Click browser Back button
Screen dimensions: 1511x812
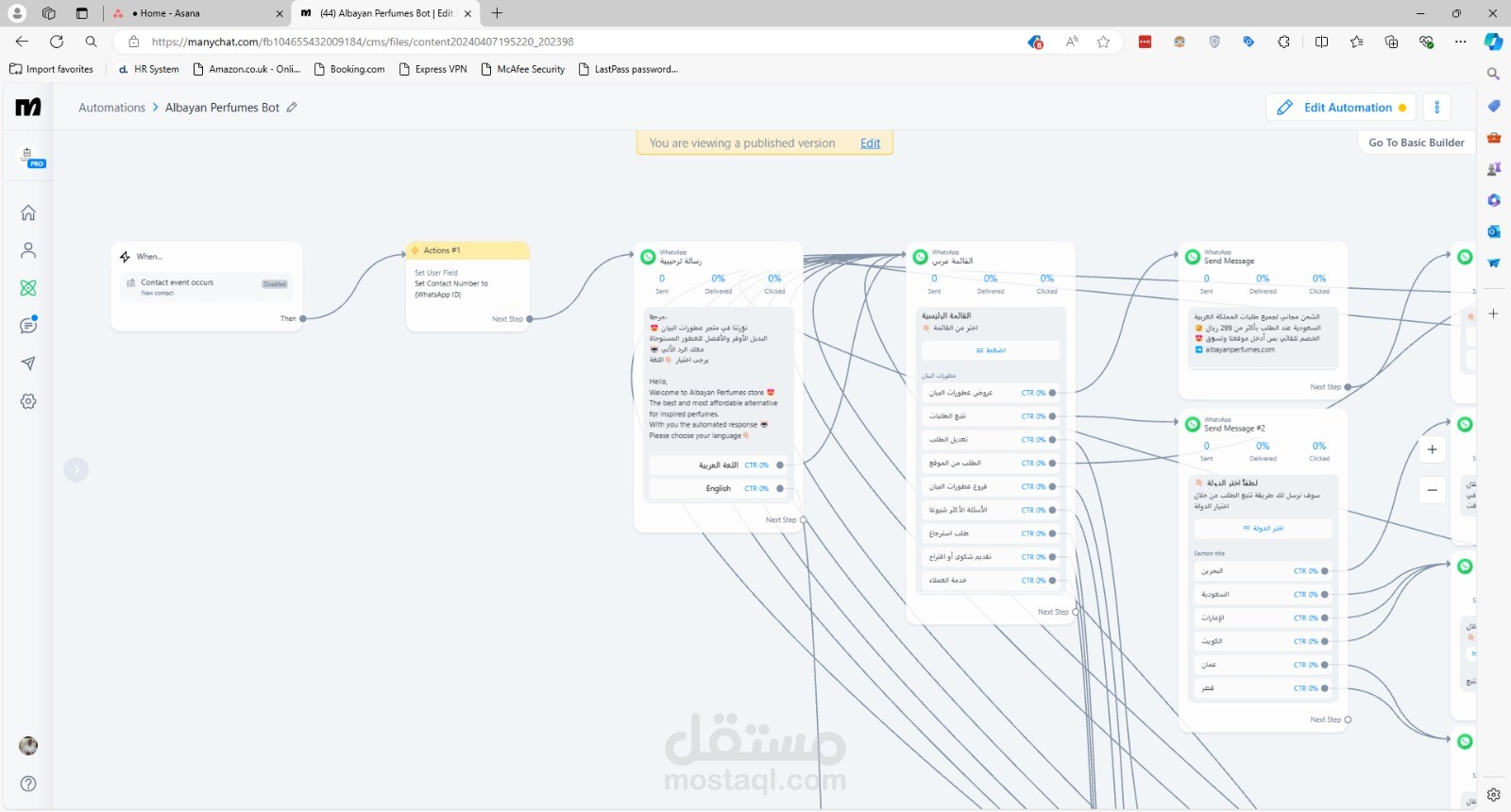pyautogui.click(x=22, y=42)
